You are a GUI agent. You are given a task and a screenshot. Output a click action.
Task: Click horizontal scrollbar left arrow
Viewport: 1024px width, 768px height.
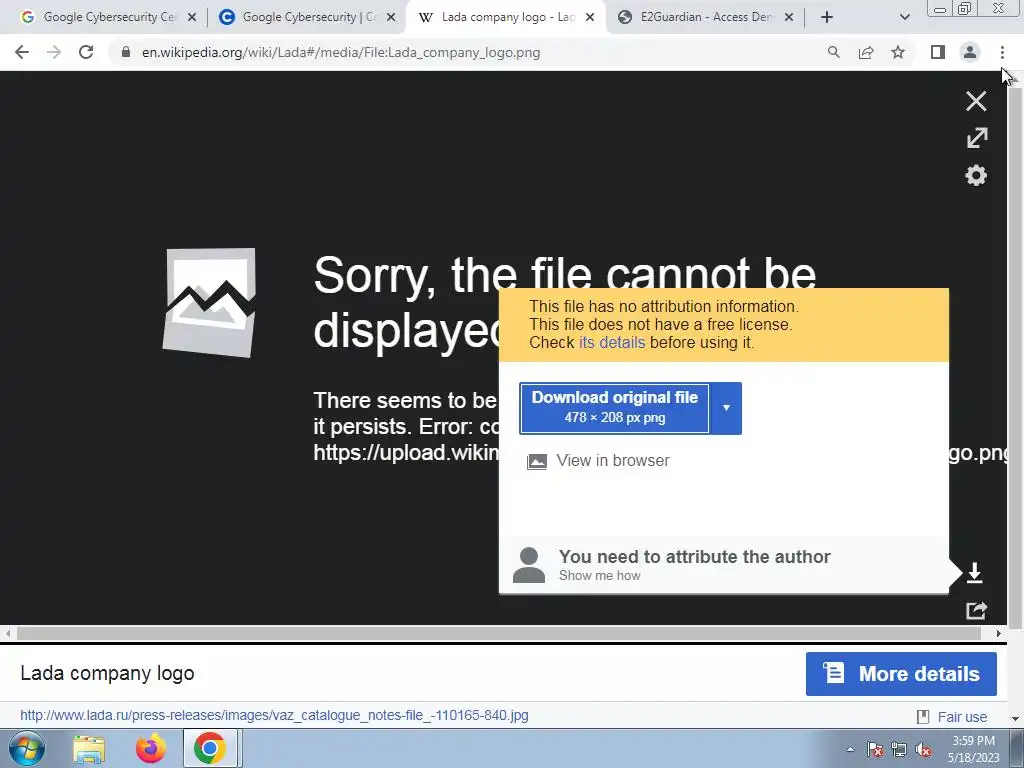point(7,633)
